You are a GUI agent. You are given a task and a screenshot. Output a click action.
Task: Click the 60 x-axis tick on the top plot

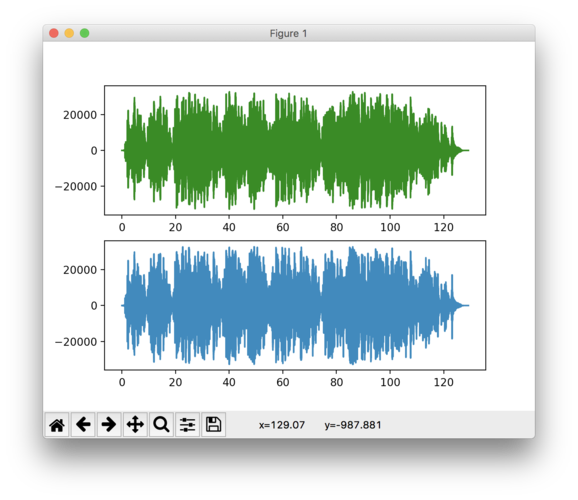pos(283,227)
